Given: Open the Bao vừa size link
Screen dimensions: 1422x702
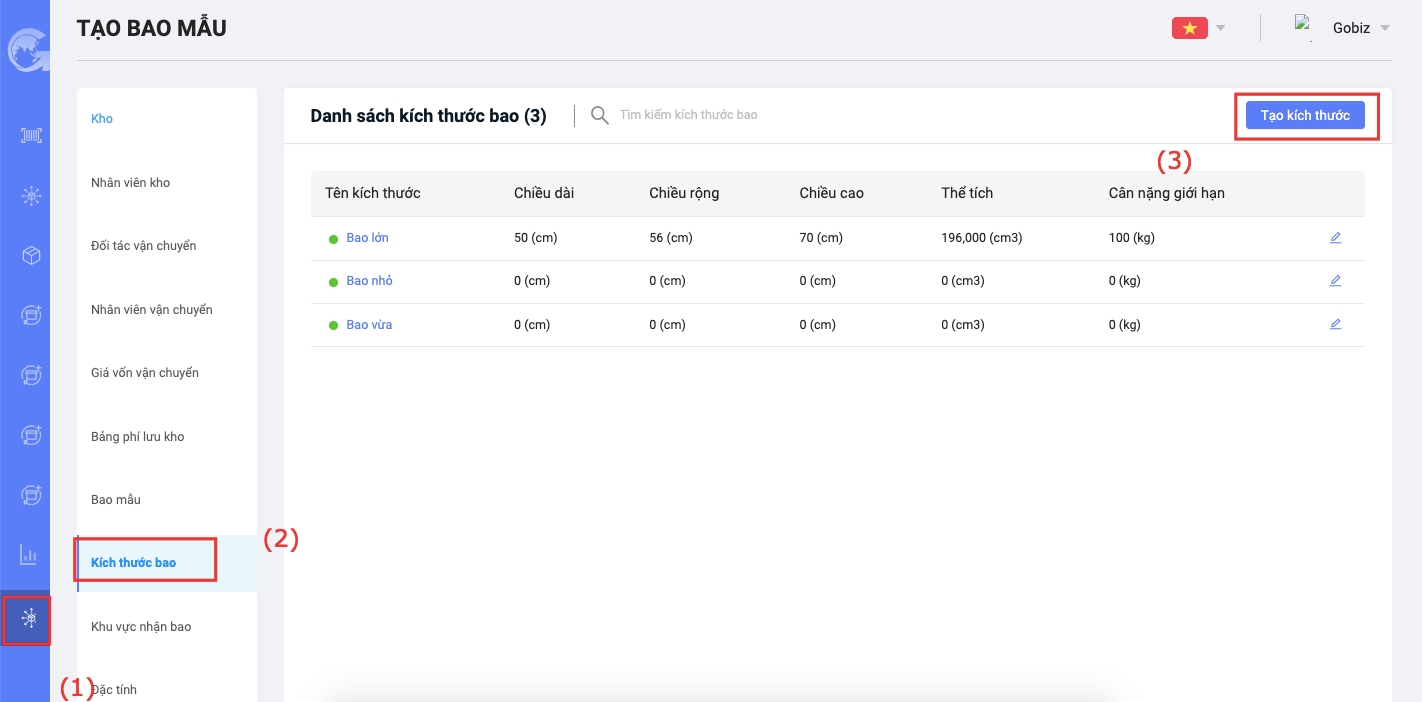Looking at the screenshot, I should click(x=369, y=325).
